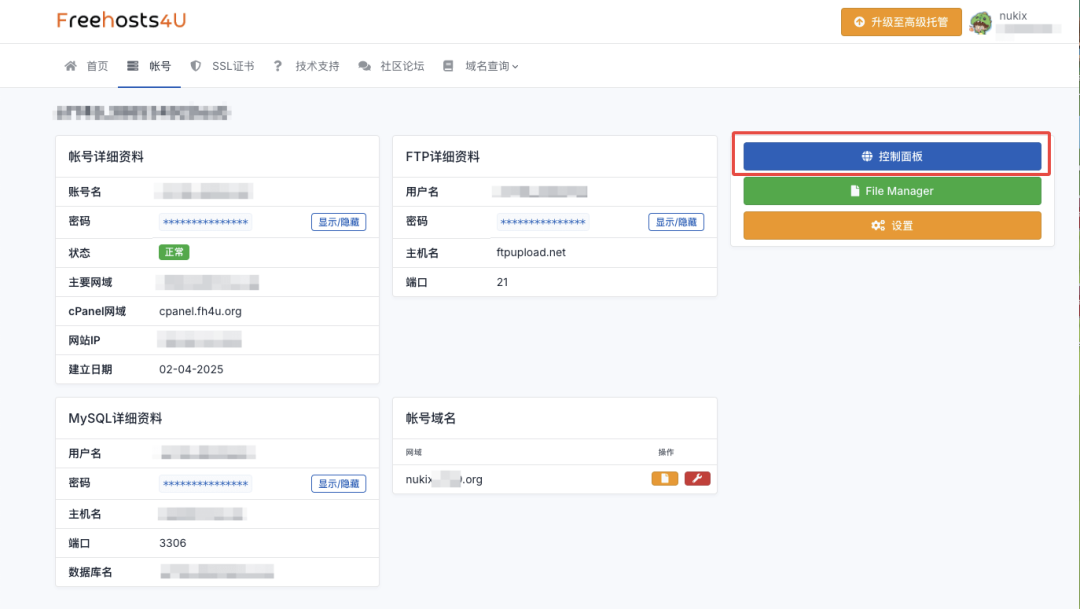Open the 社区论坛 tab
The height and width of the screenshot is (609, 1080).
pos(391,66)
